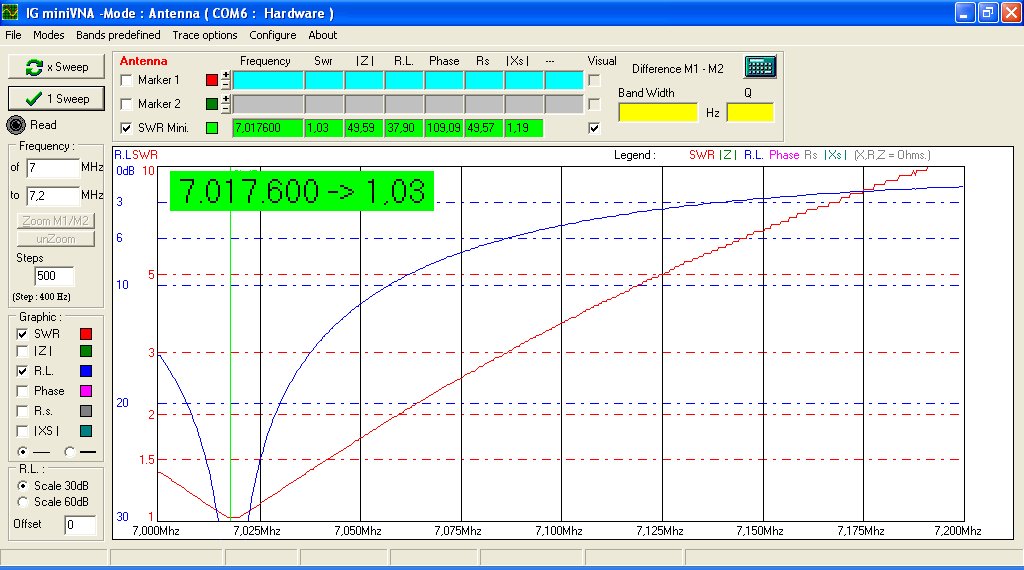Select thin line style radio button

click(x=23, y=451)
